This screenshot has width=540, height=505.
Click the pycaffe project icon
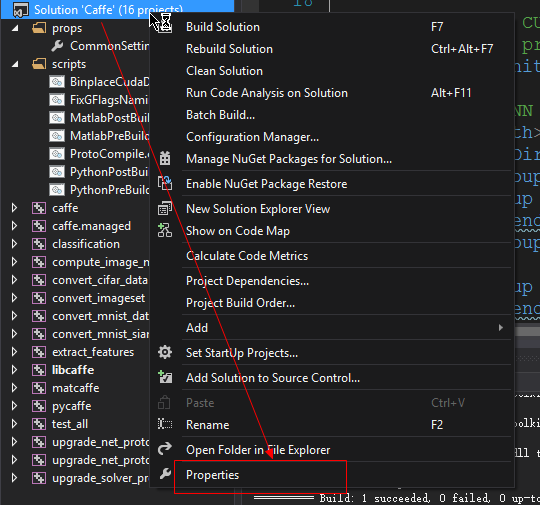39,406
